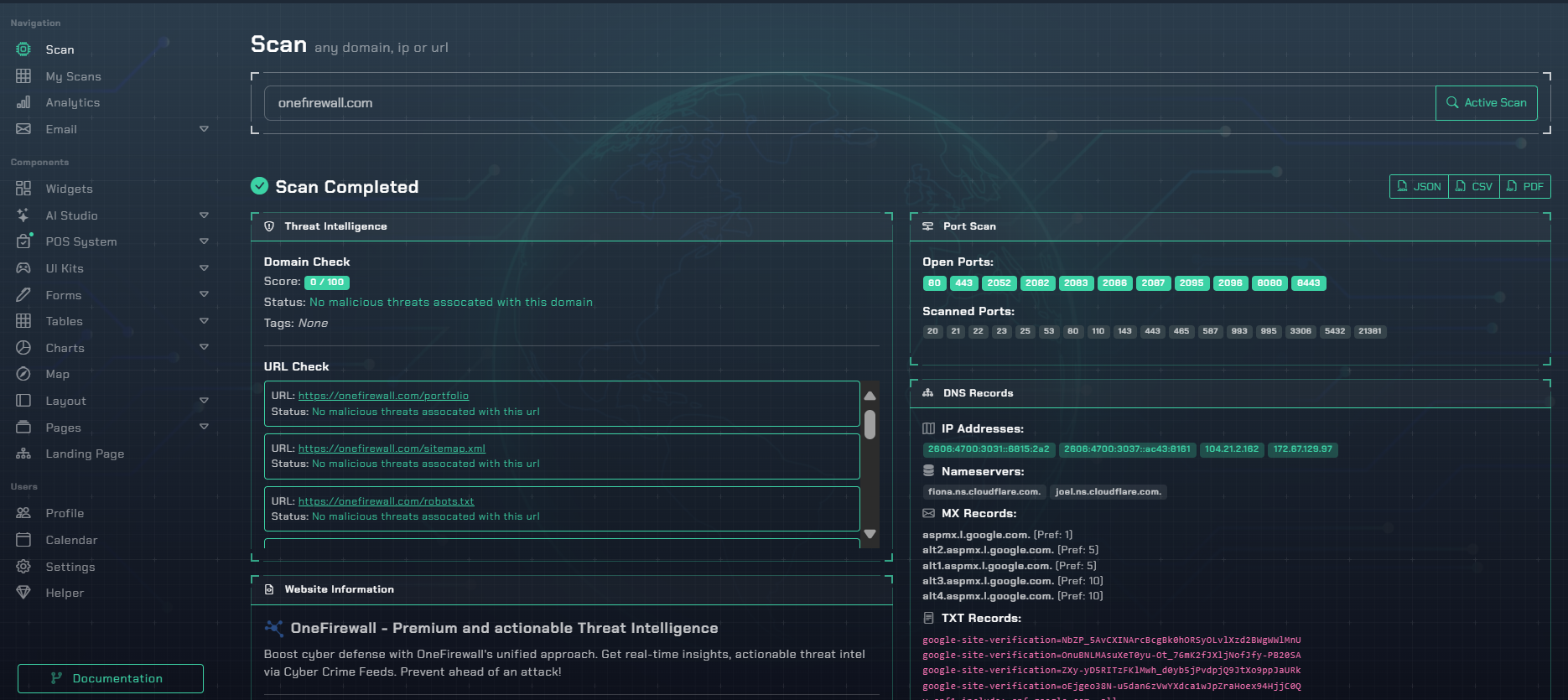
Task: Open Analytics bar-chart icon
Action: pos(23,102)
